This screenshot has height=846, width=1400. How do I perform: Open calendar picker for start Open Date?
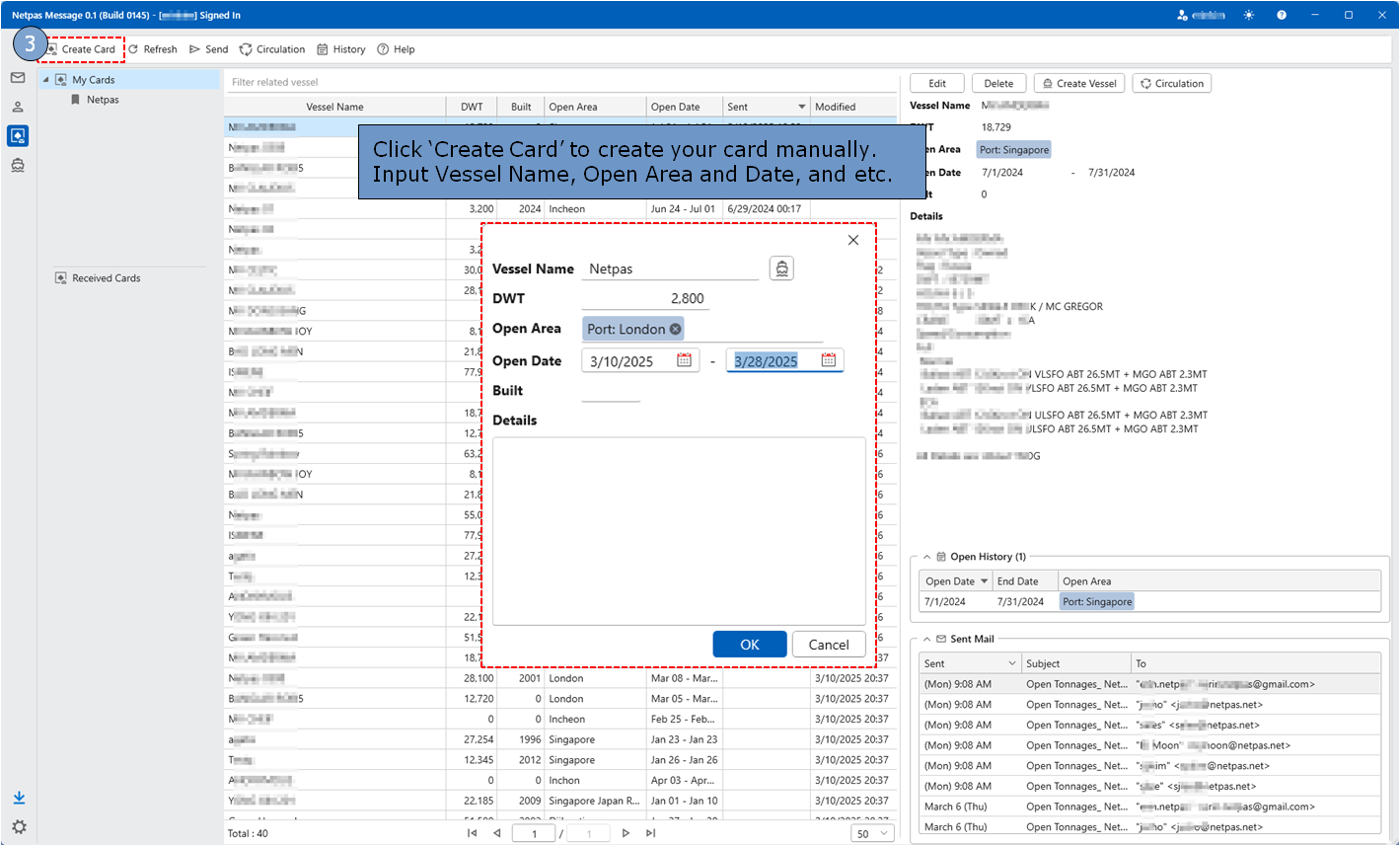coord(684,360)
